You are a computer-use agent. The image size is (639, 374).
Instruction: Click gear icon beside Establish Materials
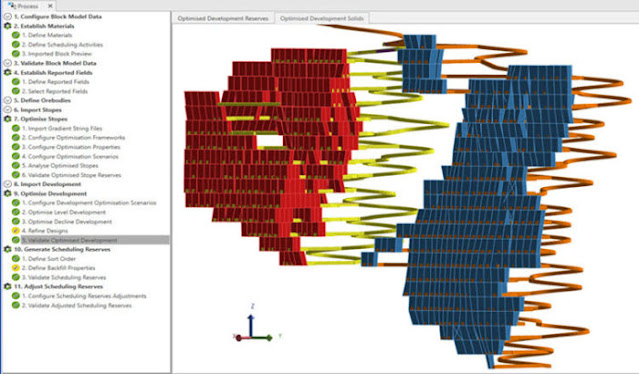pyautogui.click(x=7, y=26)
